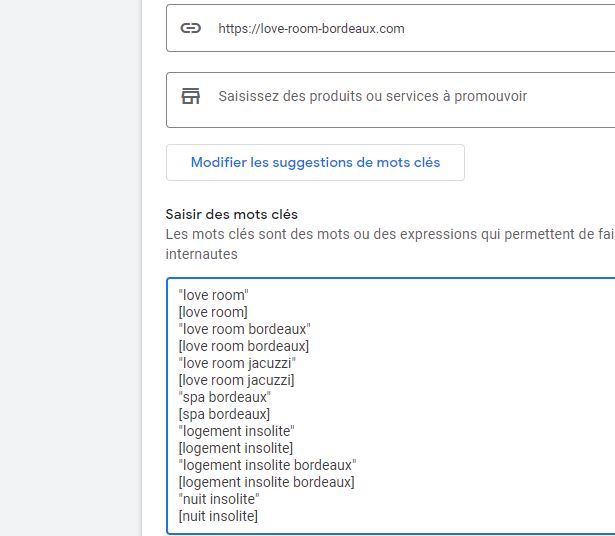Place cursor on the [nuit insolite] line
Screen dimensions: 615x536
pyautogui.click(x=219, y=516)
